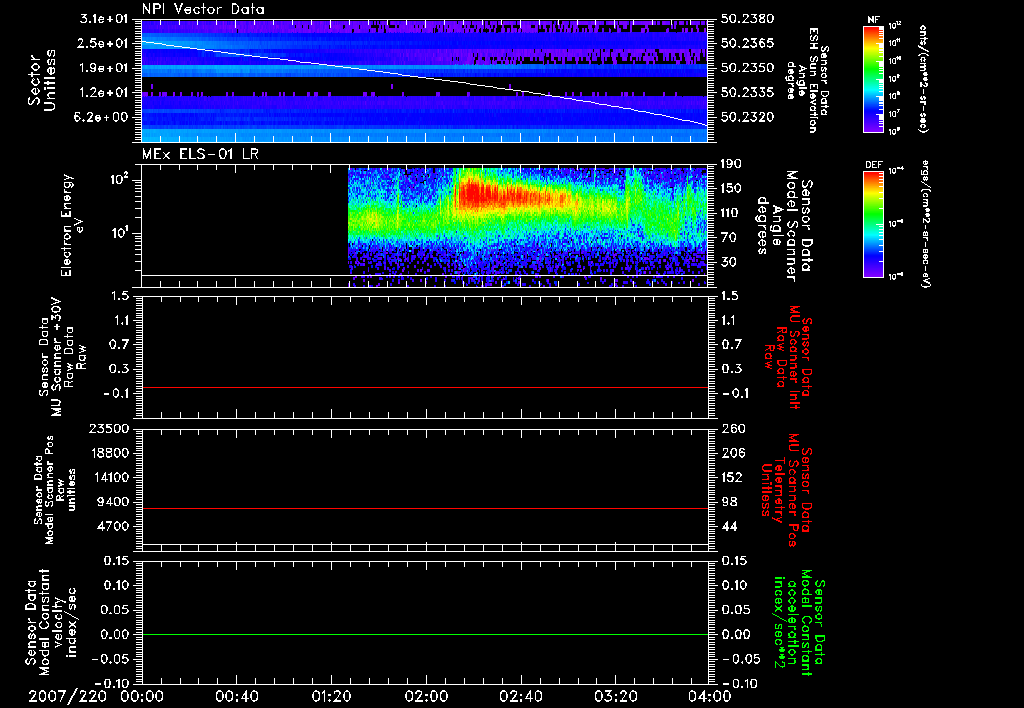
Task: Click the 02:40 time tick label
Action: pos(520,696)
